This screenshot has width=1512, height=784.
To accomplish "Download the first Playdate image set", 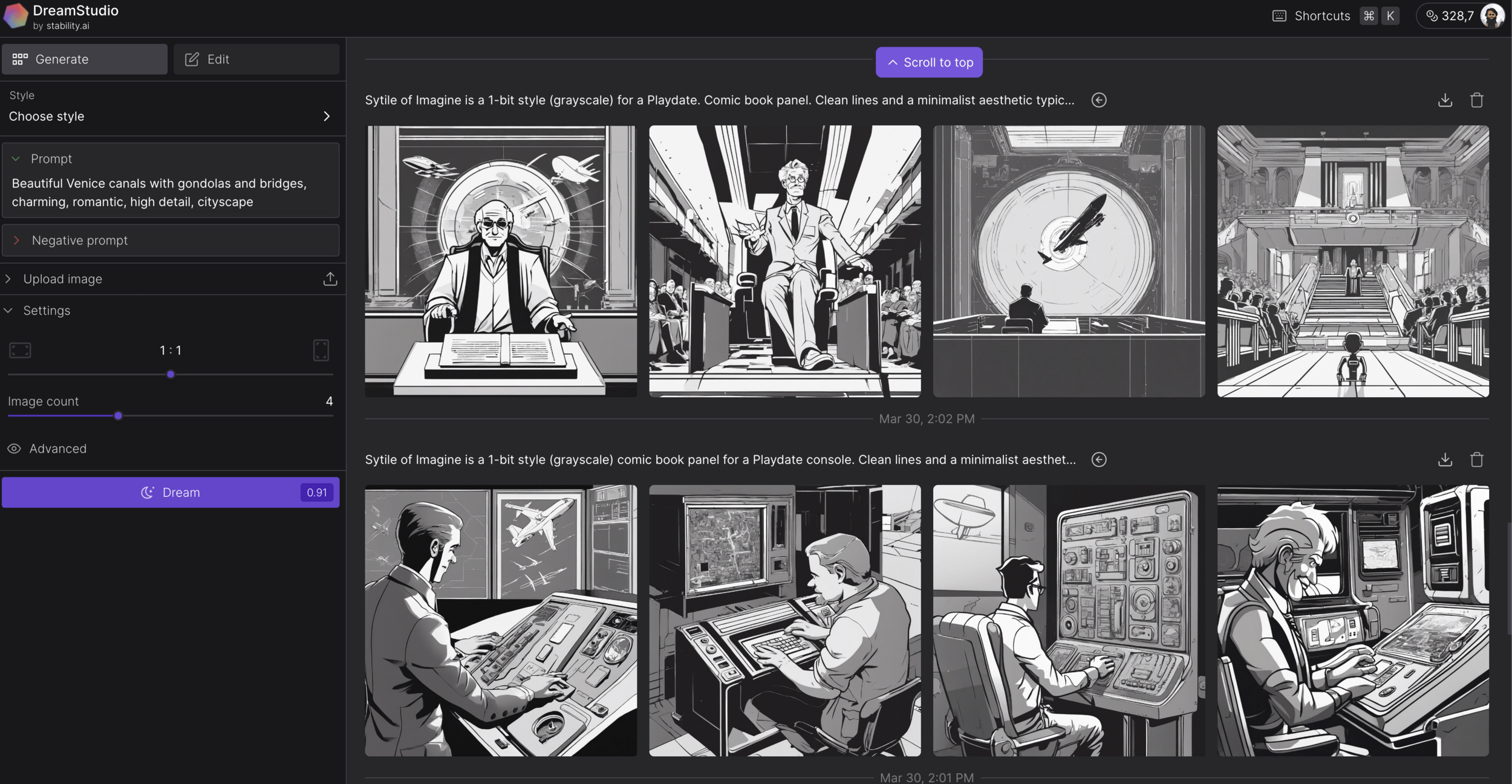I will click(x=1445, y=100).
